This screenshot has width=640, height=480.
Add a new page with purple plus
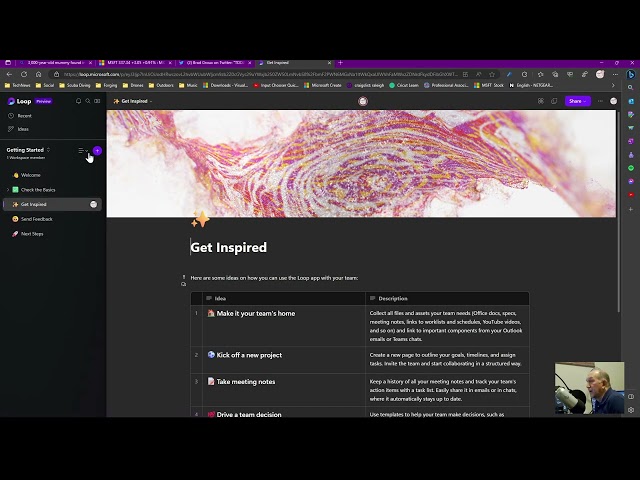click(97, 151)
